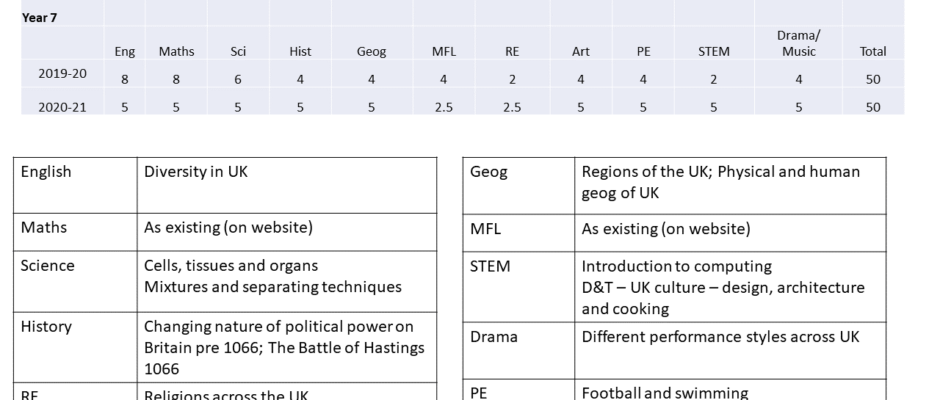Image resolution: width=940 pixels, height=400 pixels.
Task: Select the 2019-20 row label
Action: coord(62,74)
